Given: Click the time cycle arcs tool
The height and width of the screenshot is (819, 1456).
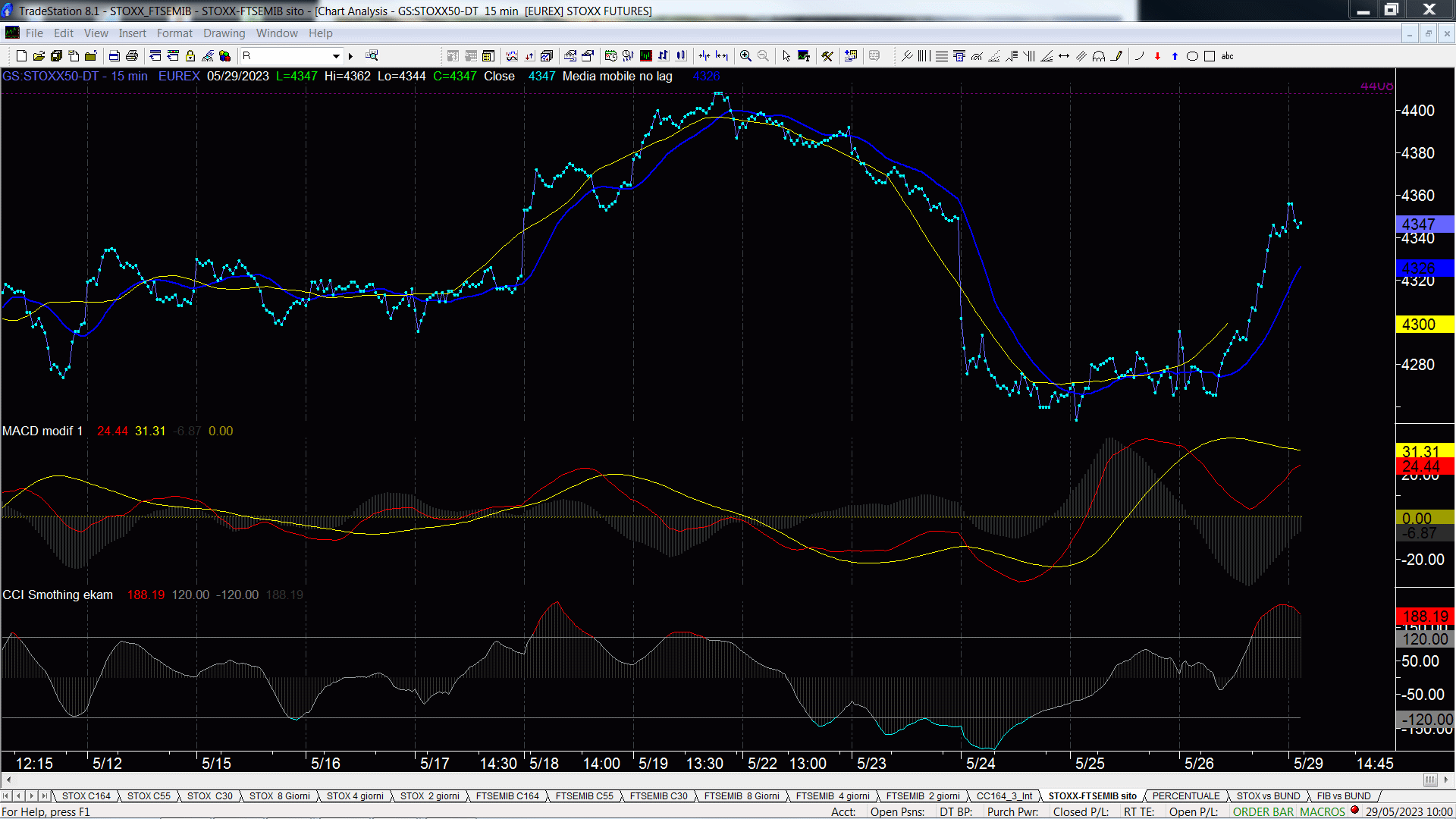Looking at the screenshot, I should (x=1099, y=56).
